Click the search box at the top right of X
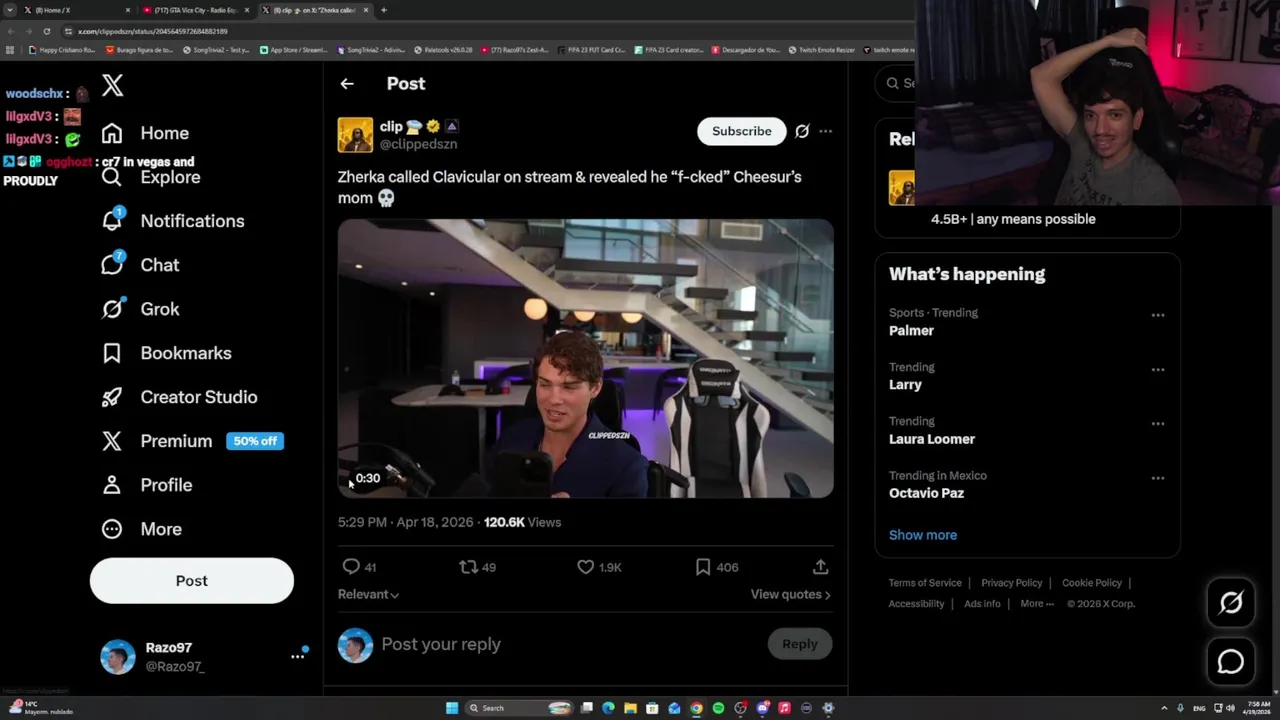Viewport: 1280px width, 720px height. point(895,83)
